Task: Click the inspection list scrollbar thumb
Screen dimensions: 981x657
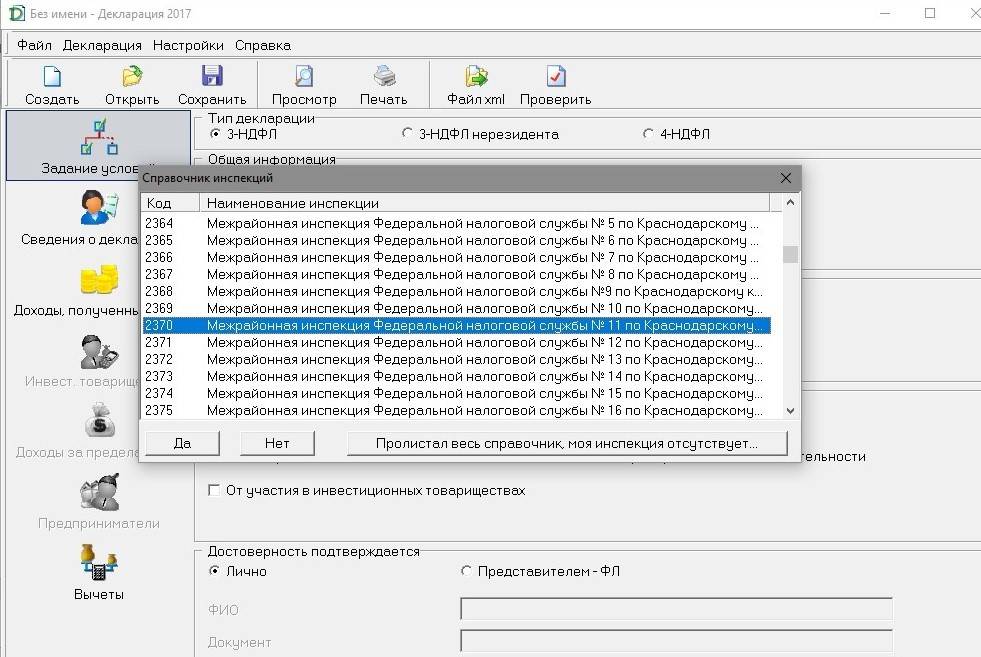Action: [790, 254]
